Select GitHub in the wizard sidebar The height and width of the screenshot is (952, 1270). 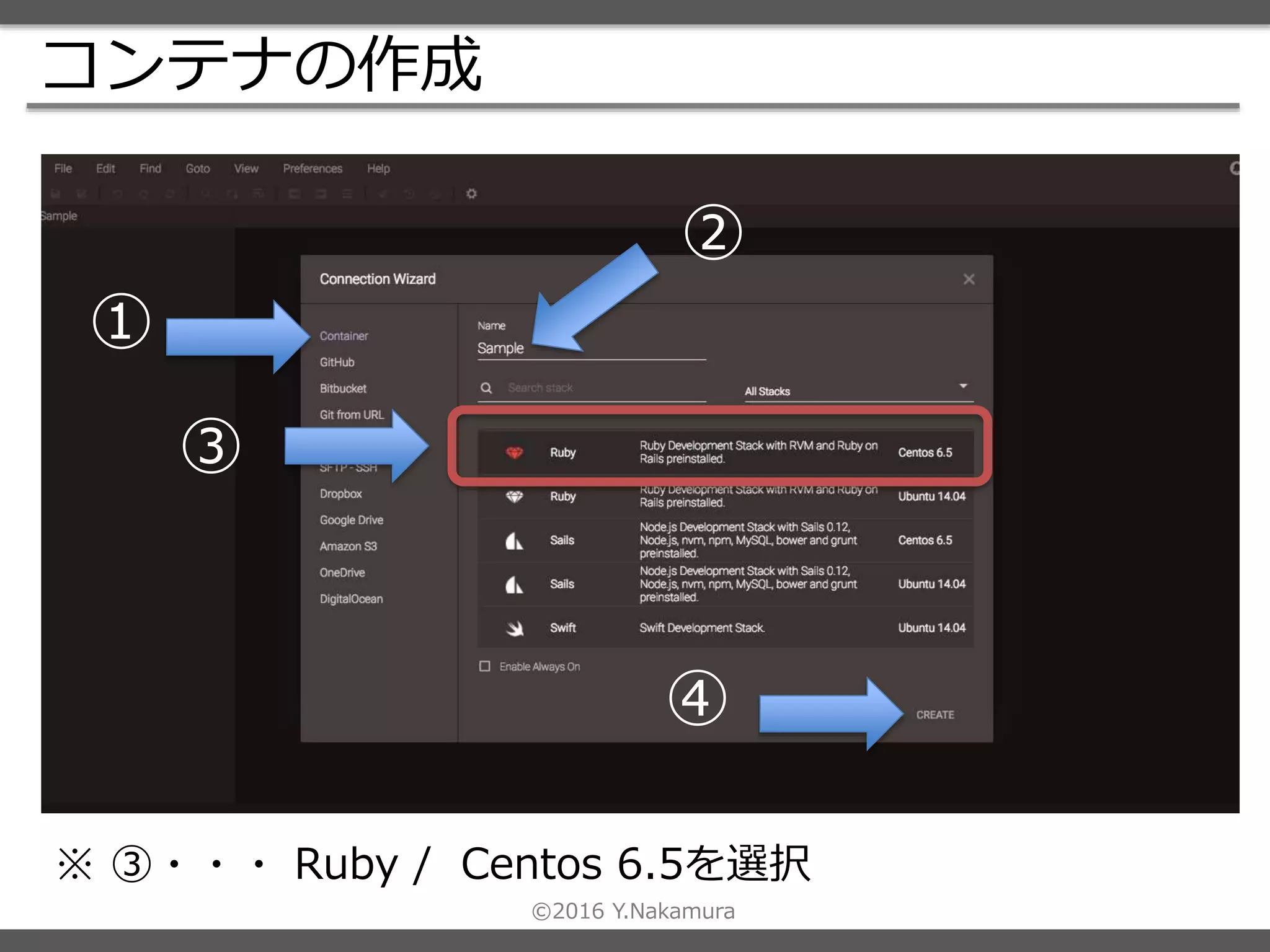[337, 362]
